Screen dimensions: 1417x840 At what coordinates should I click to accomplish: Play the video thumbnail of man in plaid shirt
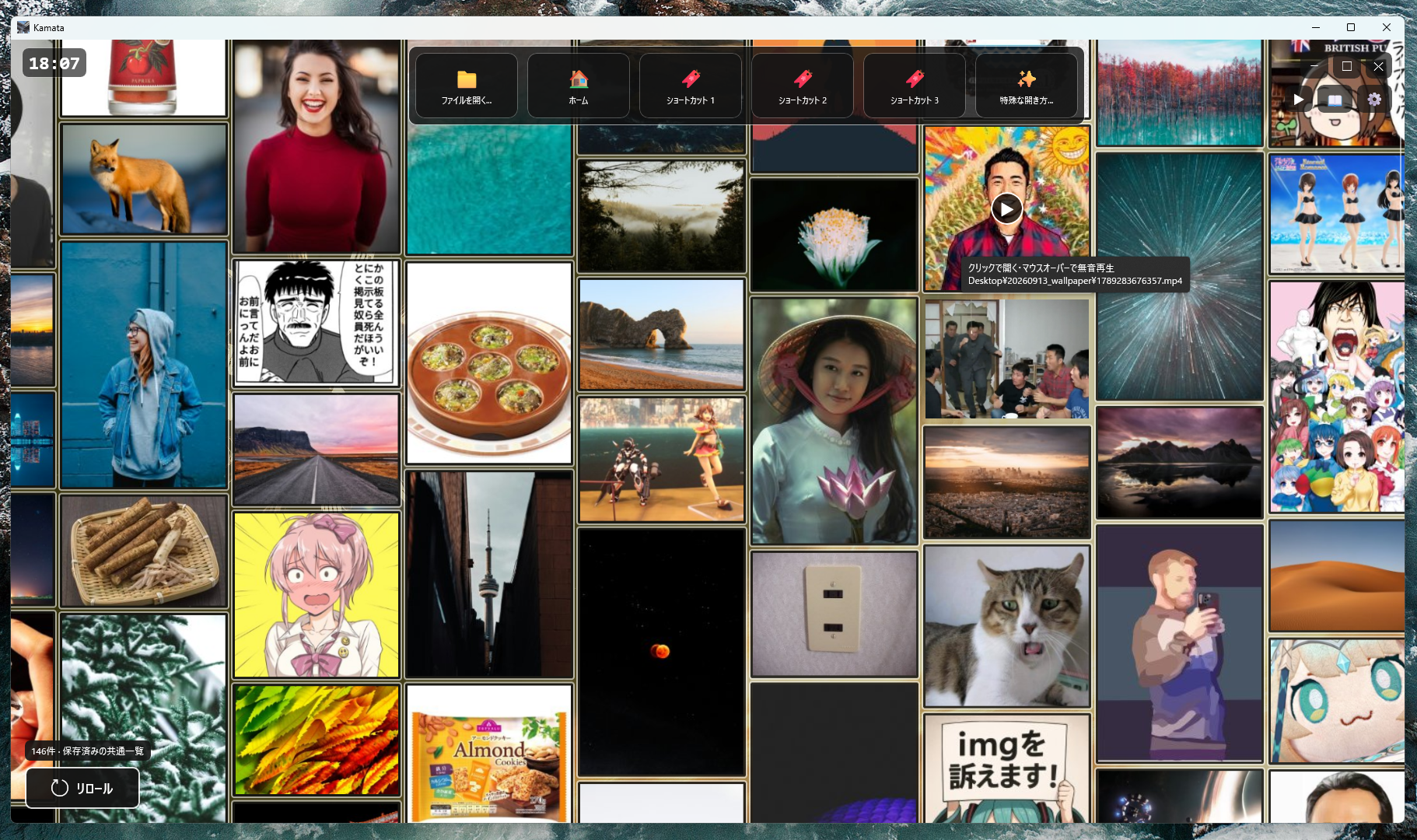[x=1007, y=209]
